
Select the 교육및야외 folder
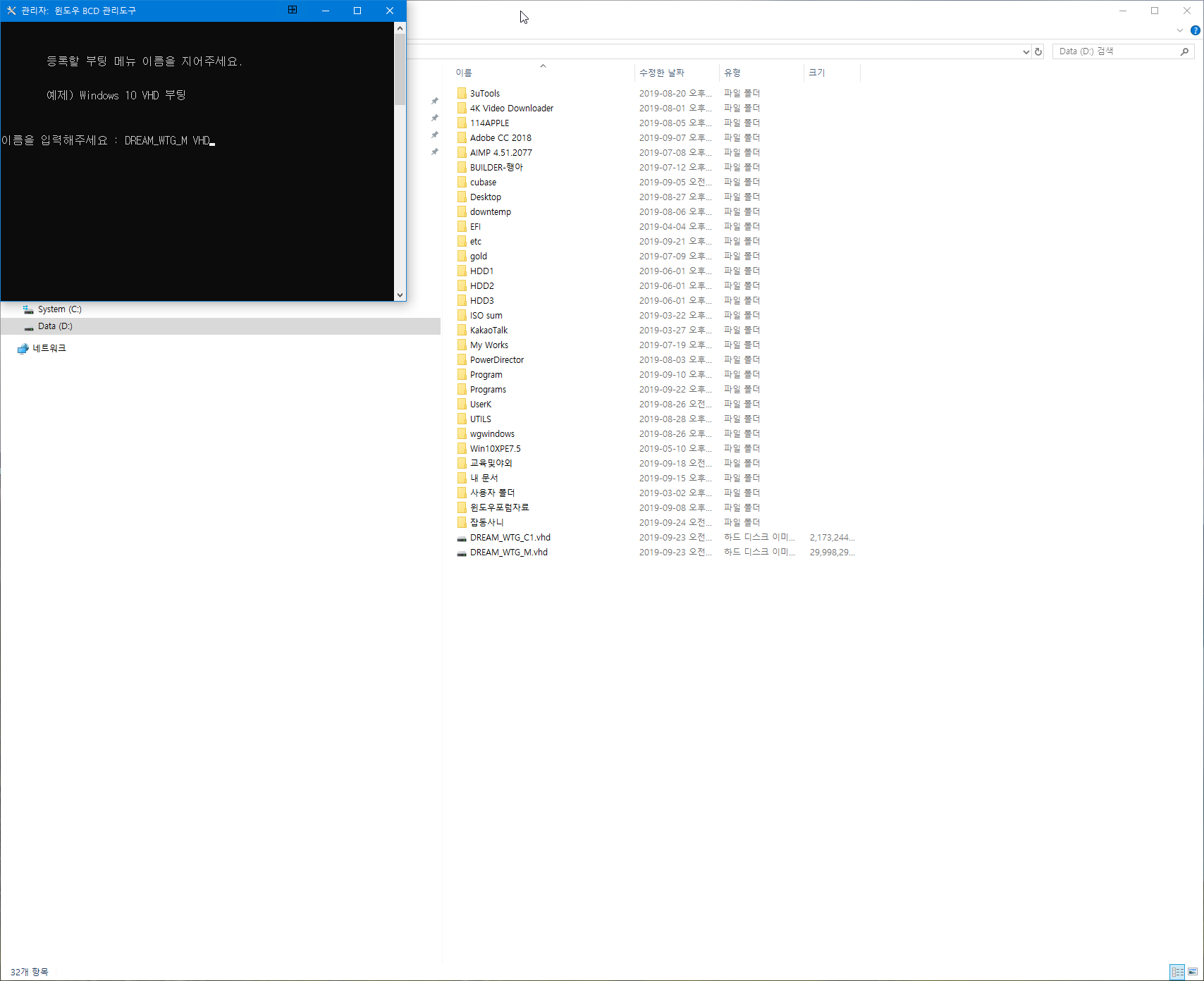491,463
